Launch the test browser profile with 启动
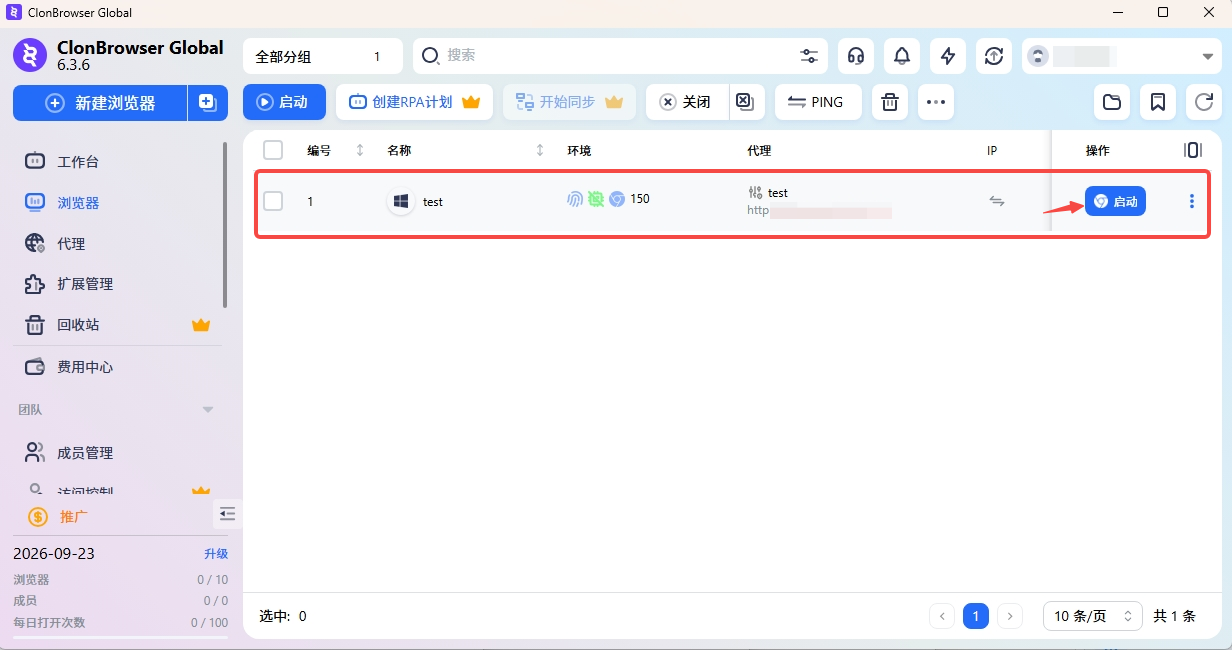 click(x=1115, y=201)
